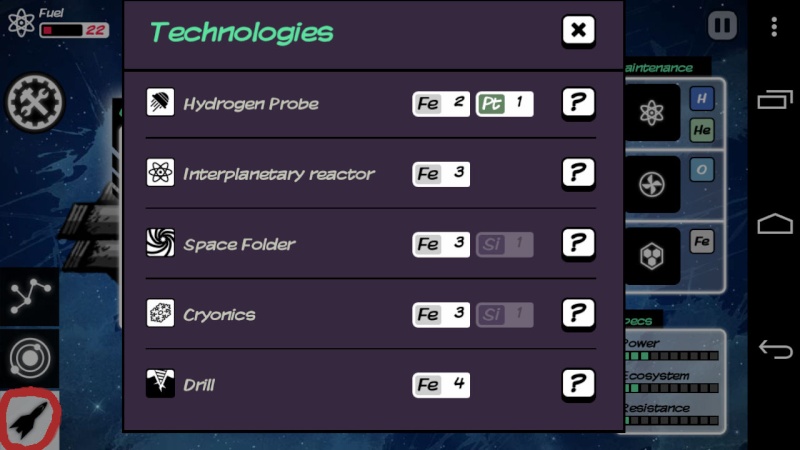Tap the Space Folder swirl icon
The height and width of the screenshot is (450, 800).
tap(160, 242)
